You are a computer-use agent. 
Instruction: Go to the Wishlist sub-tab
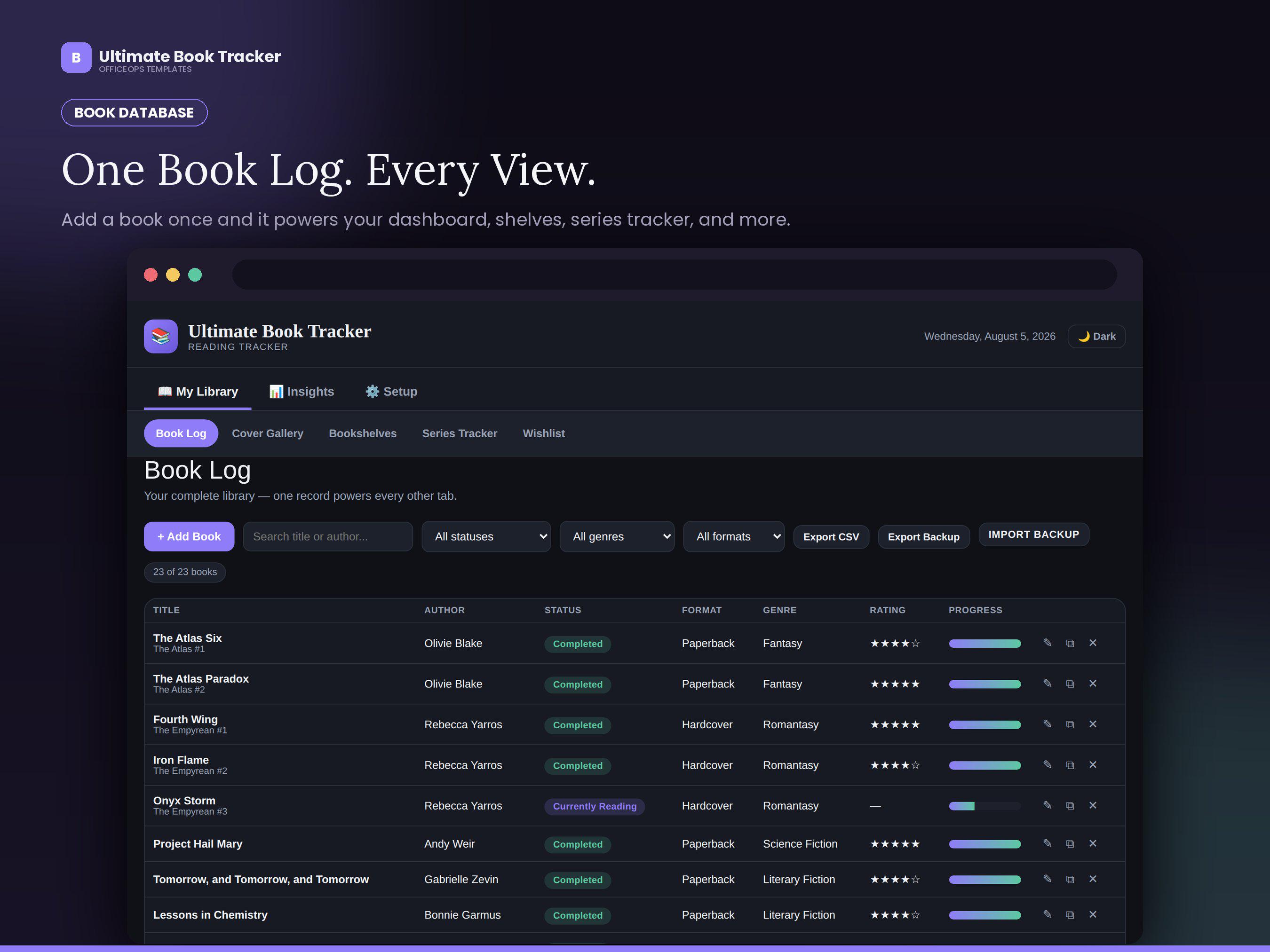point(544,433)
